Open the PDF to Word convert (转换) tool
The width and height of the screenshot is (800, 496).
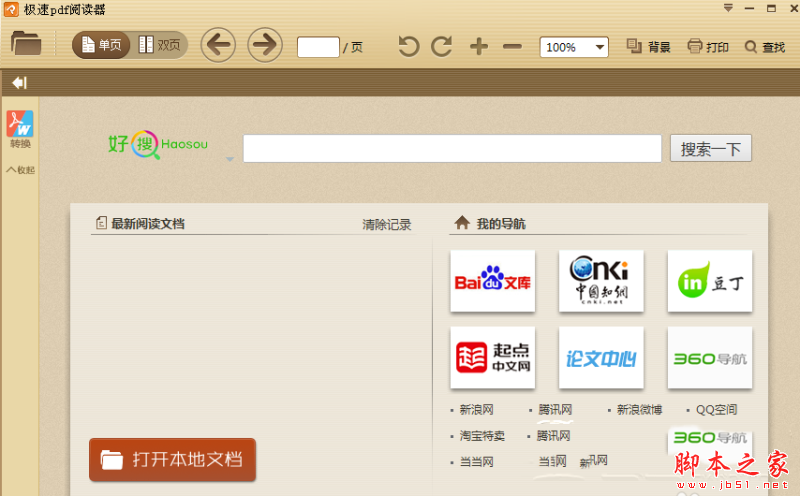click(x=20, y=130)
